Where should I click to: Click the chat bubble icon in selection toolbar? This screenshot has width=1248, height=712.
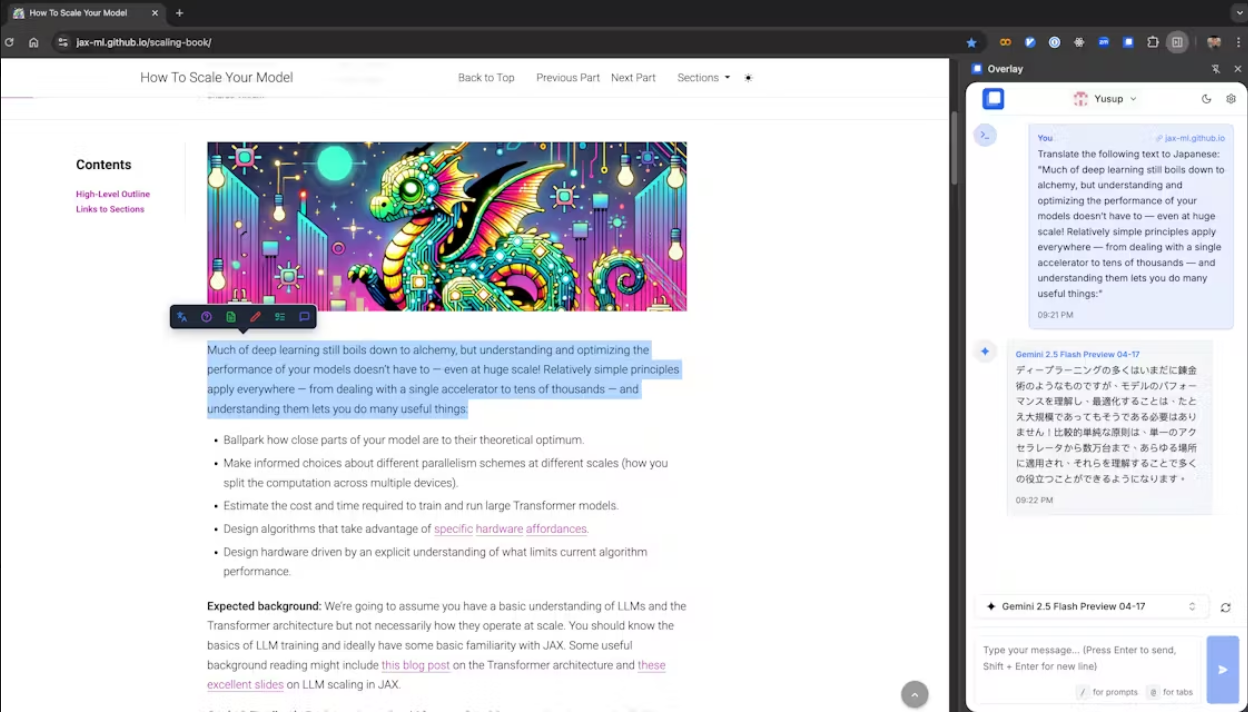click(x=304, y=317)
